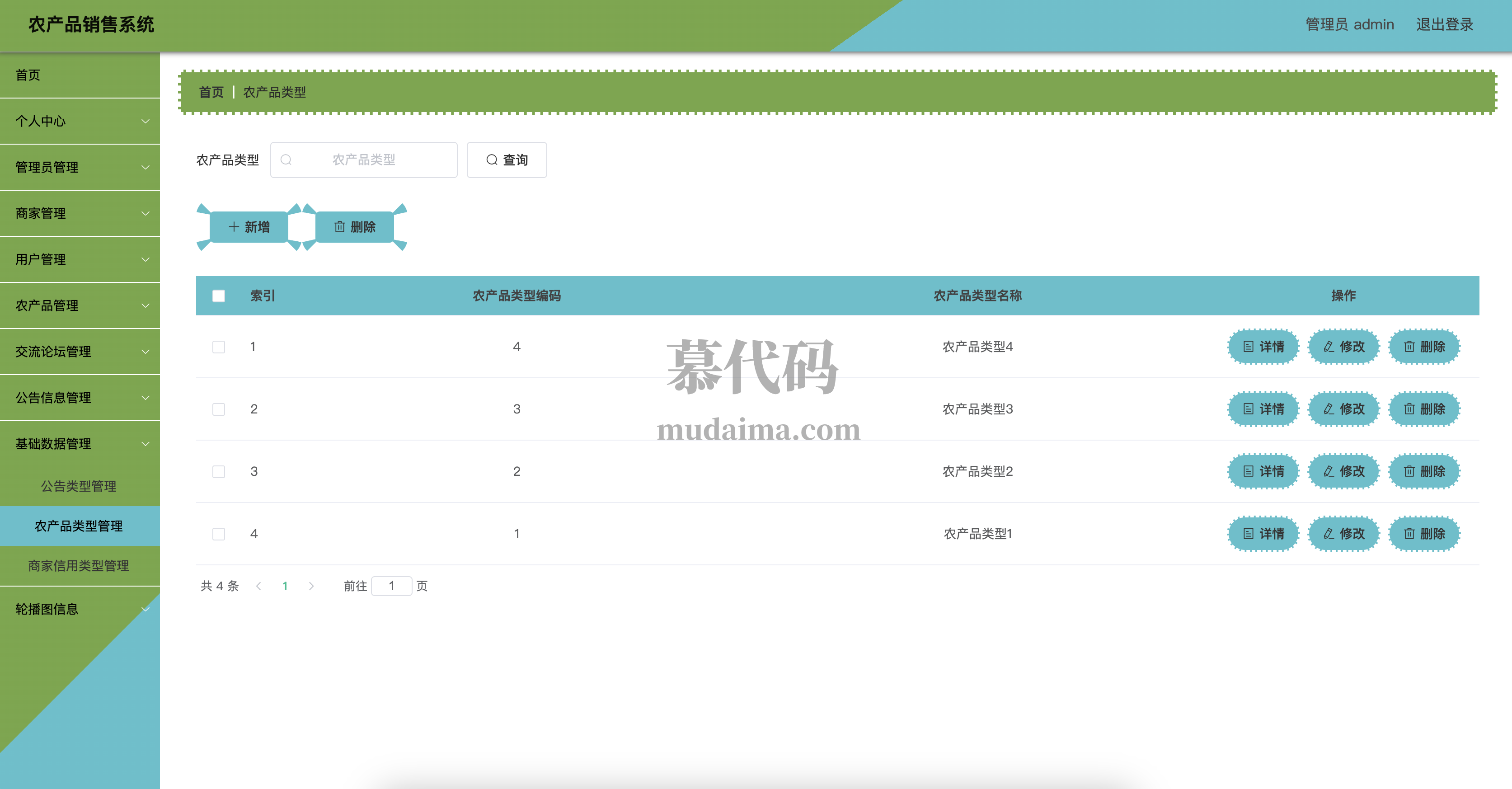Viewport: 1512px width, 789px height.
Task: Open the 商家信用类型管理 submenu item
Action: (79, 565)
